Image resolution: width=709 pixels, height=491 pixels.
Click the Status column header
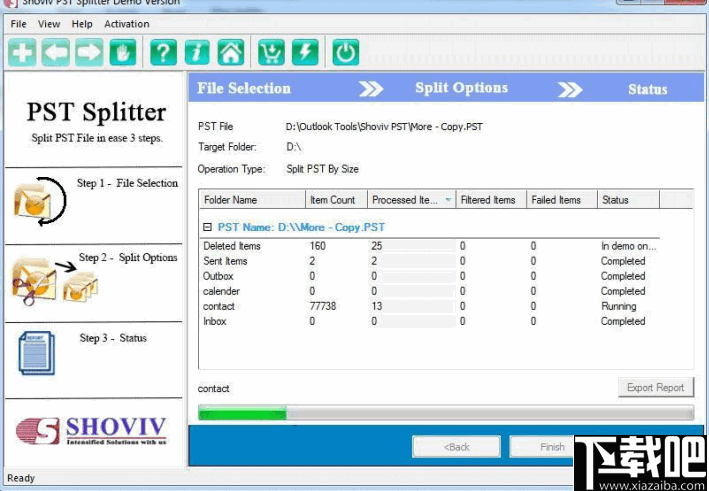coord(629,200)
